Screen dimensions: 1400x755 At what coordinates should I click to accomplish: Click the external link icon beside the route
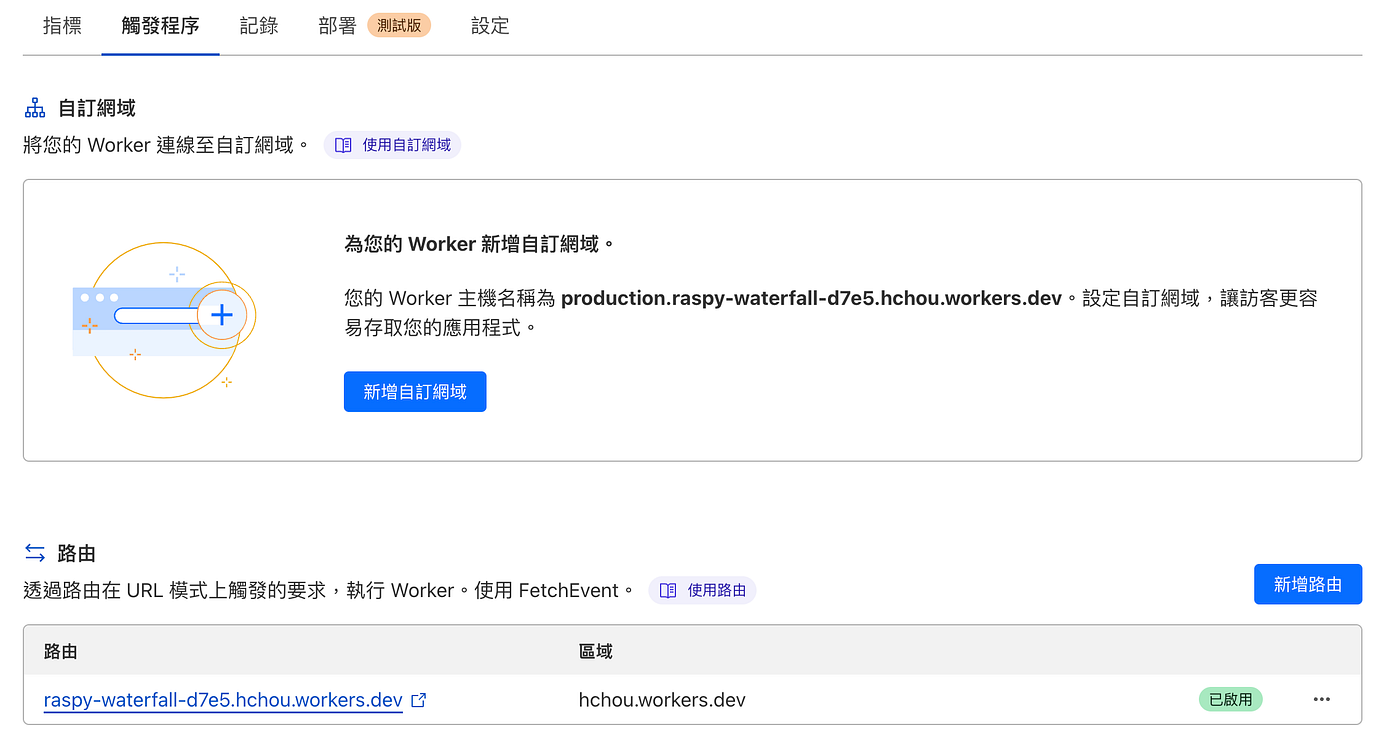pyautogui.click(x=419, y=700)
